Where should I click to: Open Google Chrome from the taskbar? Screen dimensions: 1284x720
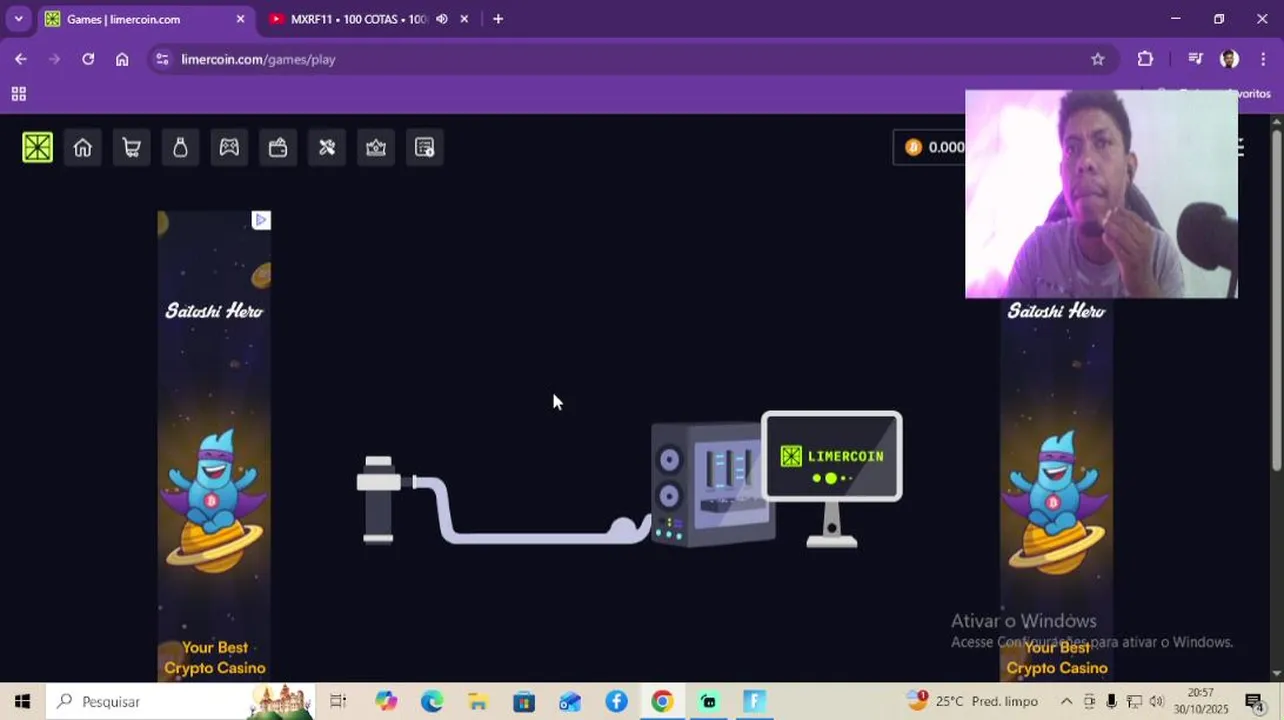click(x=662, y=702)
